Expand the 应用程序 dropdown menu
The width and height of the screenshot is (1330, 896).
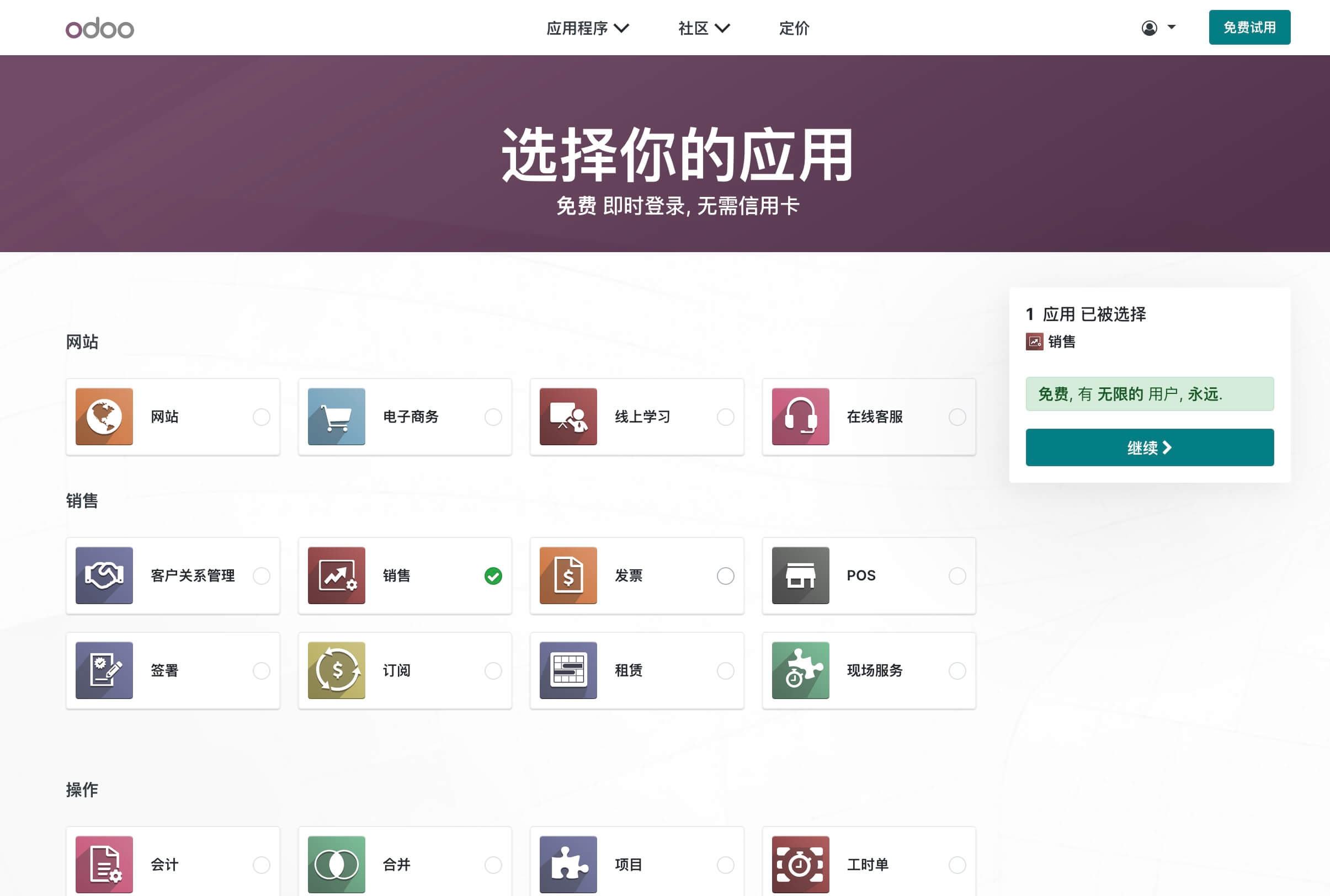point(588,28)
